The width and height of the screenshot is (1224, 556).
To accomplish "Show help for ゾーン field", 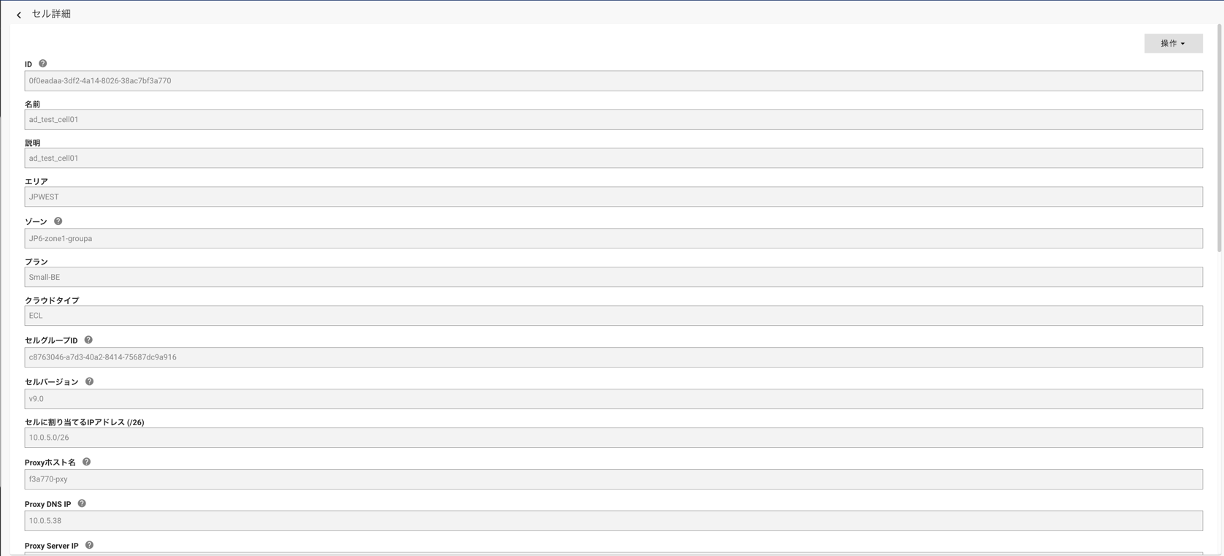I will [58, 221].
